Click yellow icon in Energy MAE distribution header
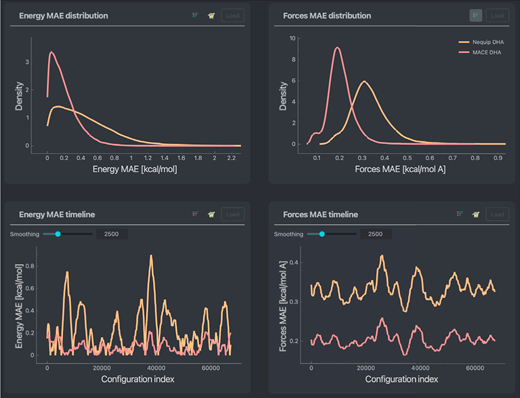Screen dimensions: 520x398 (x=211, y=16)
